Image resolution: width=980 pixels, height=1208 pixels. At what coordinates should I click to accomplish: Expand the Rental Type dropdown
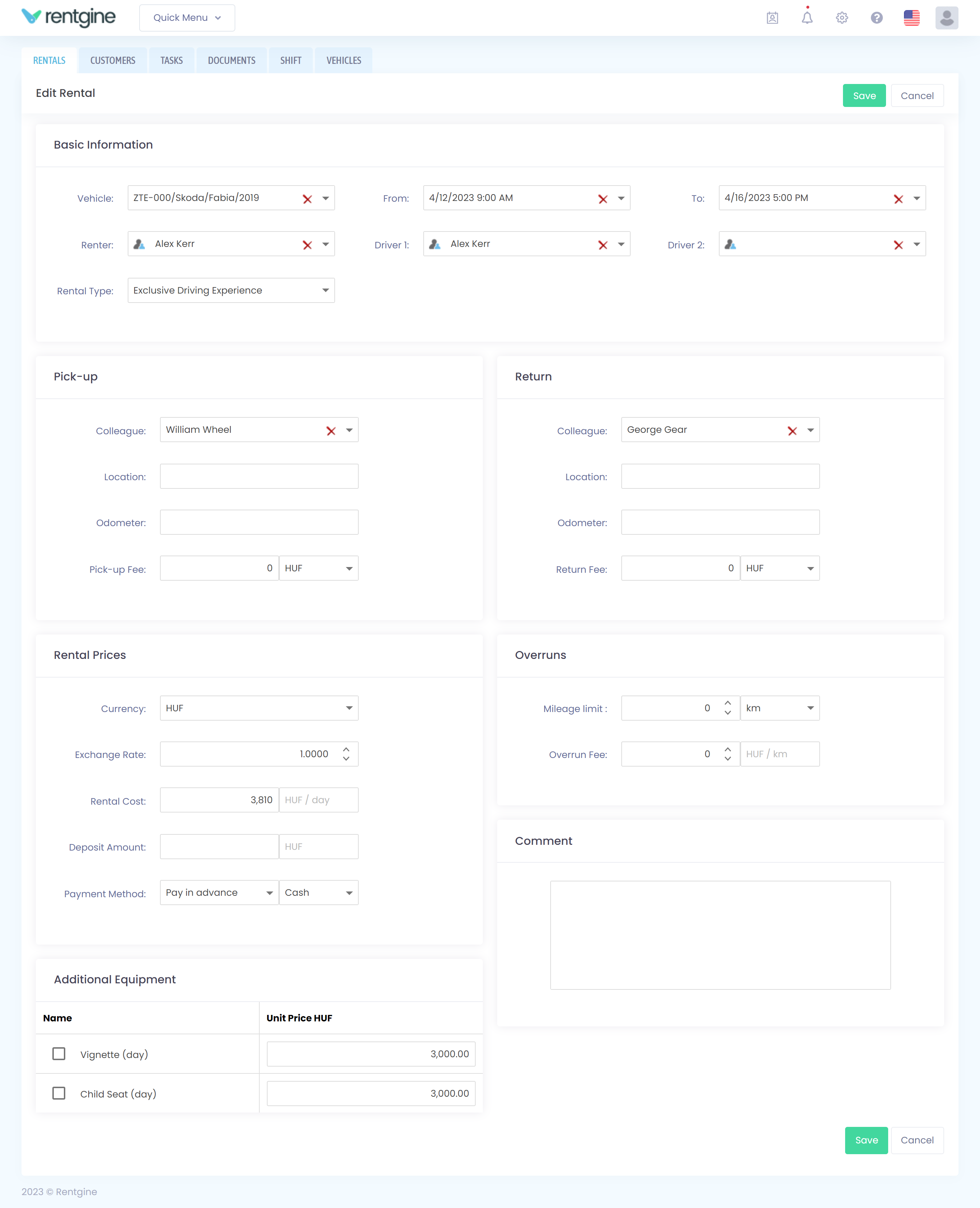[325, 290]
